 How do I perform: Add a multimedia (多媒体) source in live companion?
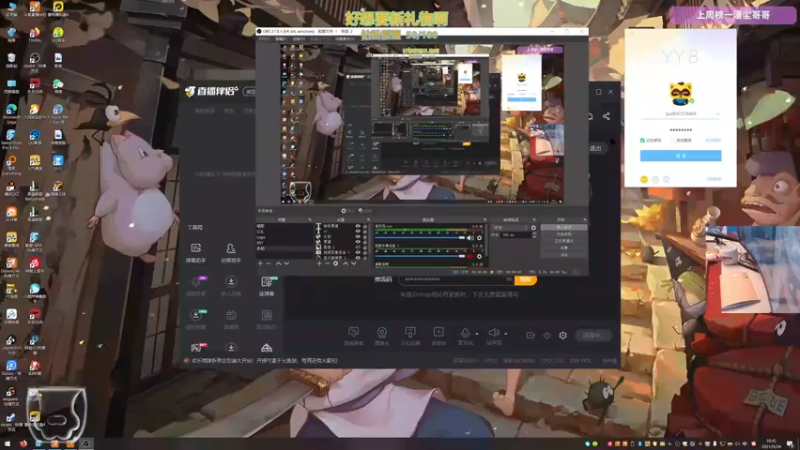438,336
